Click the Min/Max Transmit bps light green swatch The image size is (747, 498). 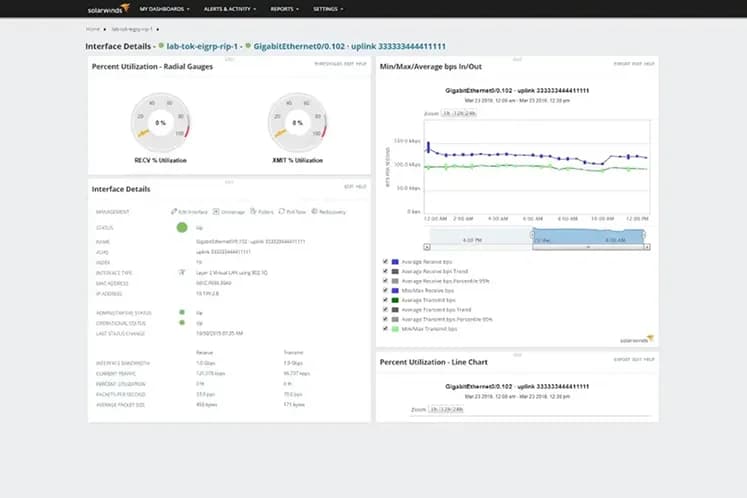coord(395,328)
